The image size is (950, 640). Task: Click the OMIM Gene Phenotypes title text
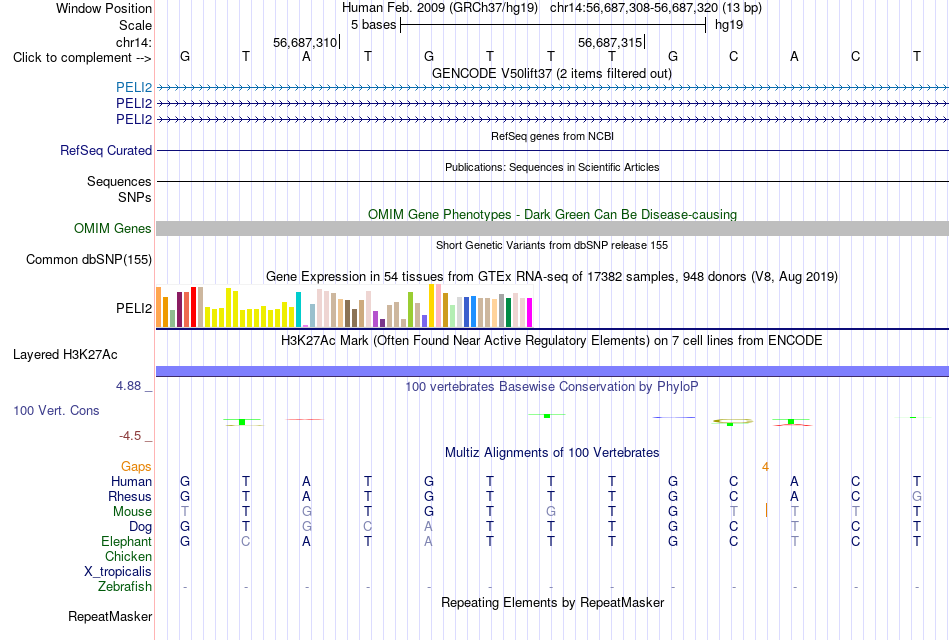pyautogui.click(x=553, y=215)
